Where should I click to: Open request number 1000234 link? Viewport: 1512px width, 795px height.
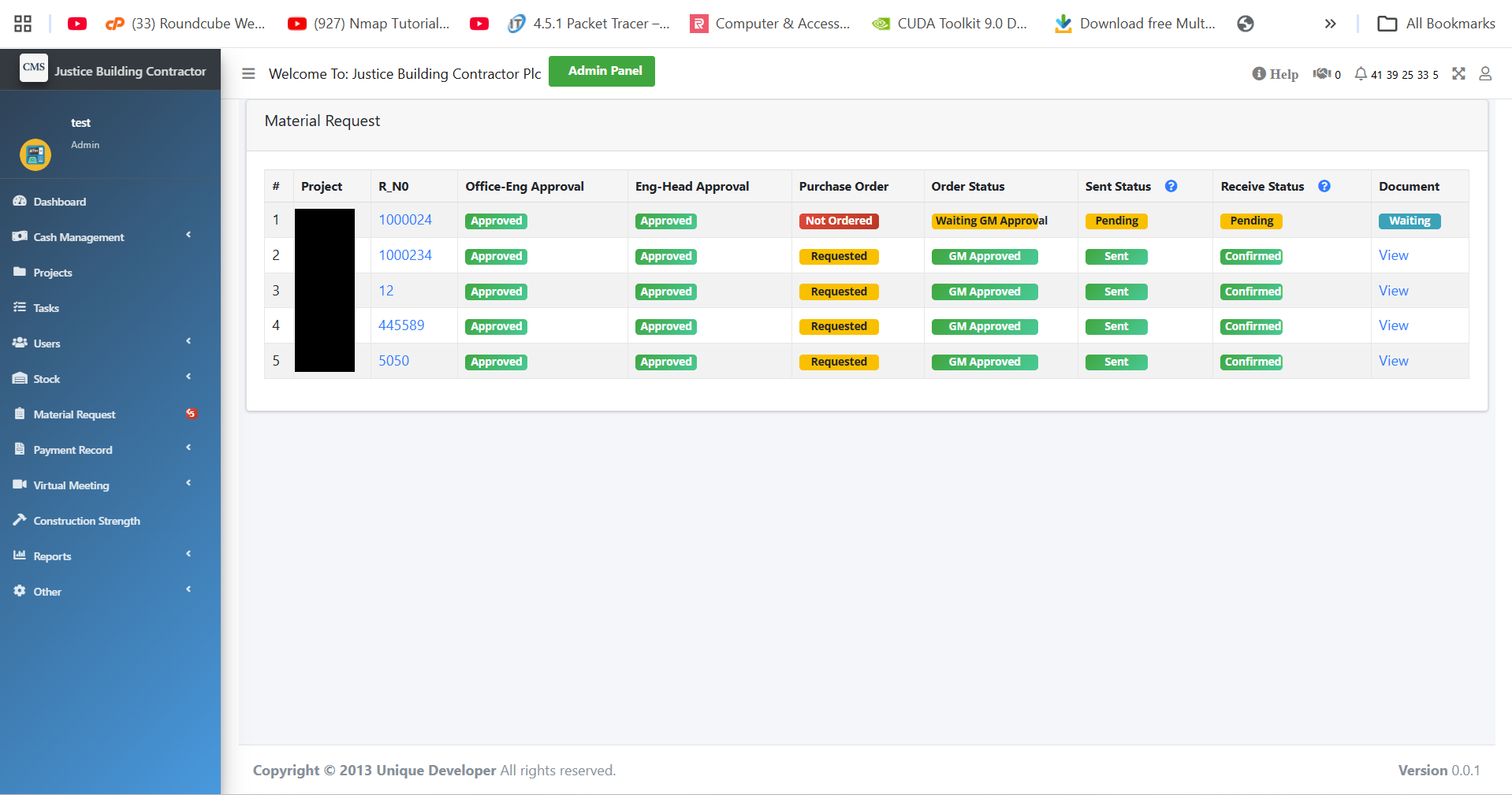tap(405, 255)
